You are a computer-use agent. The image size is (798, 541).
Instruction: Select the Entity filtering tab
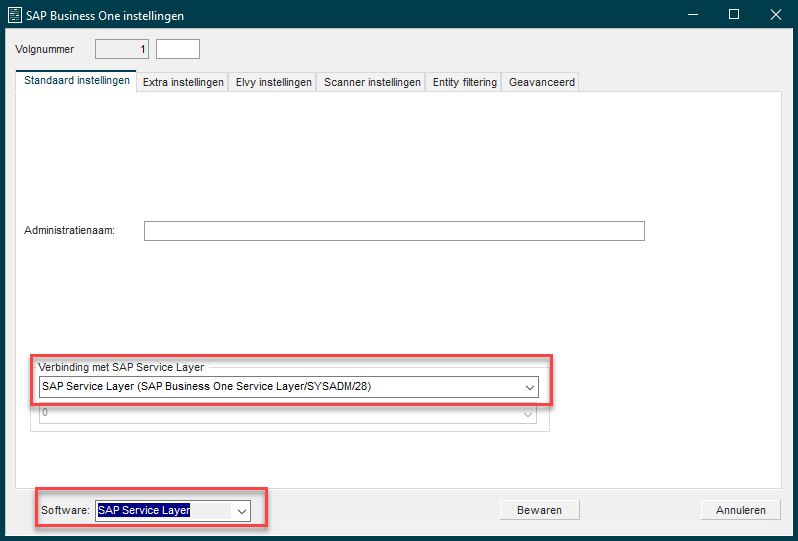[464, 82]
